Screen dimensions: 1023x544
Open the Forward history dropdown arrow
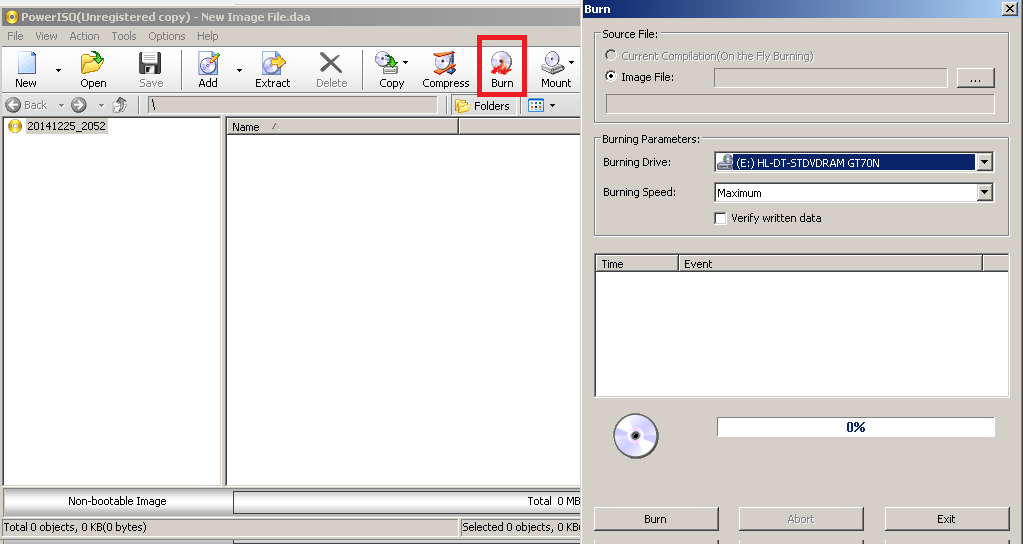click(100, 105)
